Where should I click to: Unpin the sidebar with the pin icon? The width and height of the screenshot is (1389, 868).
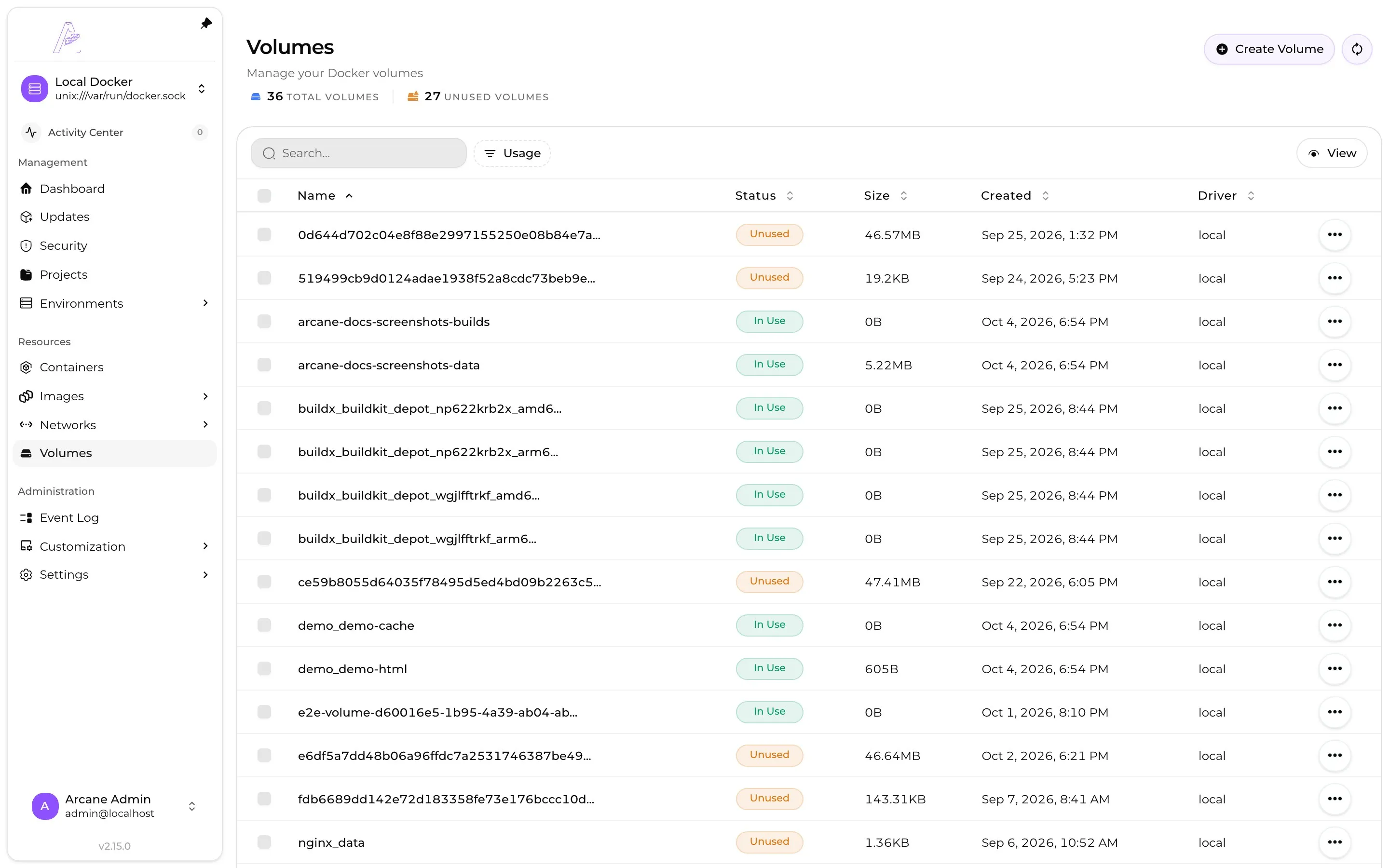(x=206, y=23)
